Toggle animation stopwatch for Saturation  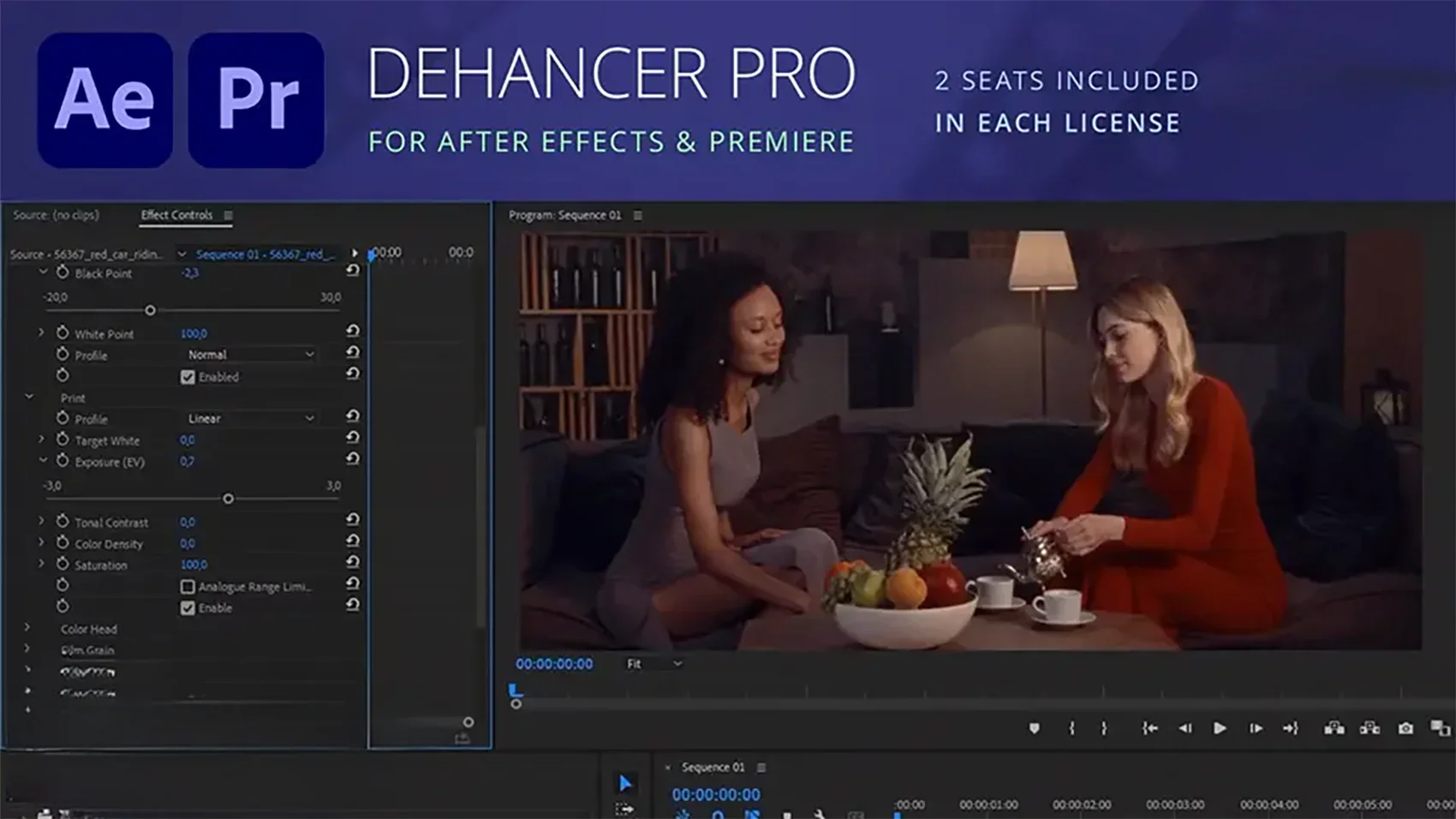pos(63,564)
